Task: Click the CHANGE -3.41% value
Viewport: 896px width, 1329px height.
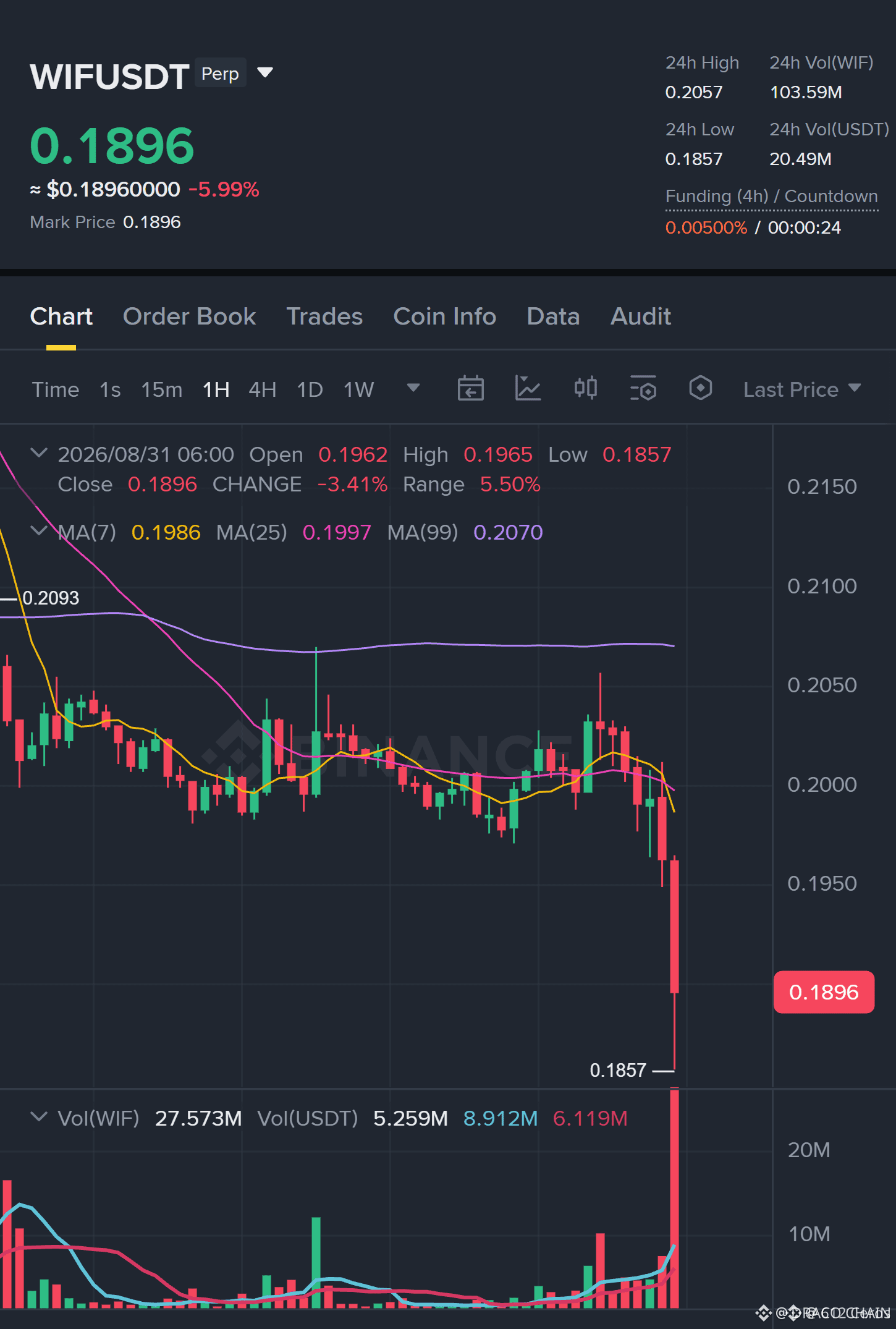Action: [353, 484]
